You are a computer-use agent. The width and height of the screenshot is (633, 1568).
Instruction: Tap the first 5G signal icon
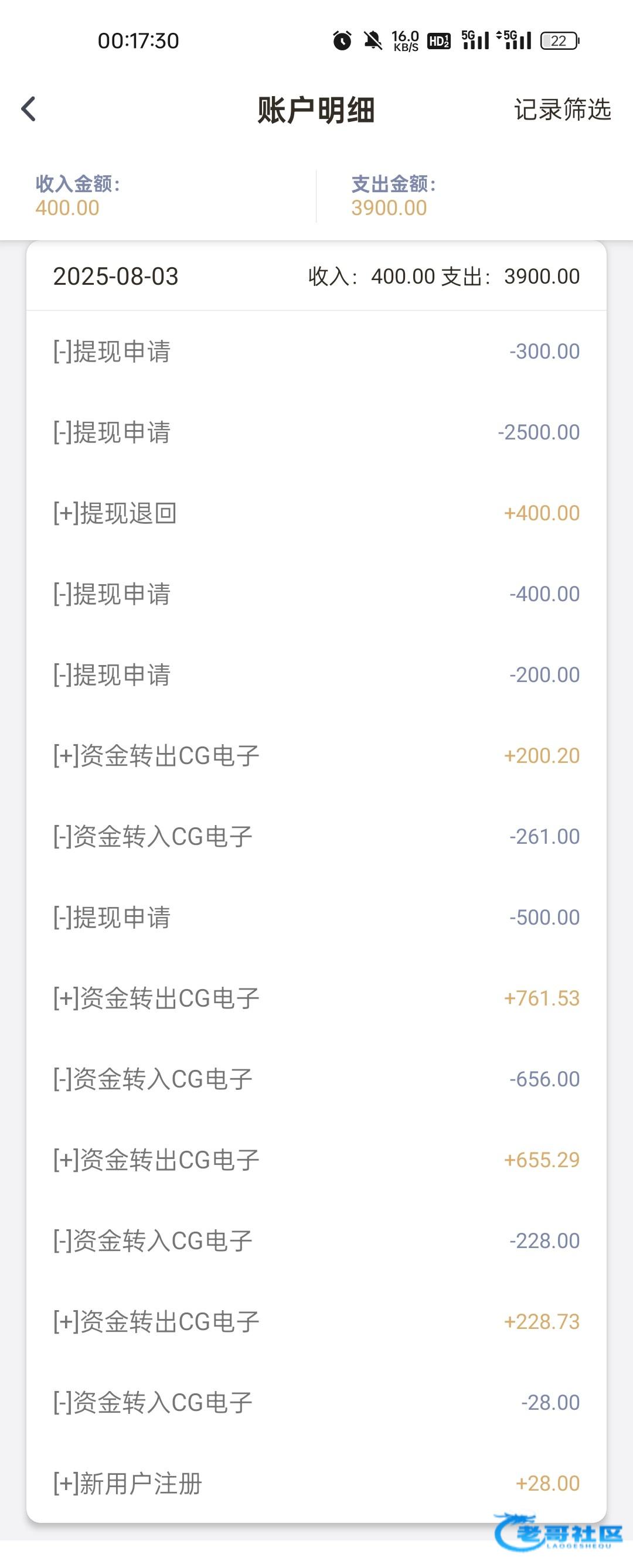coord(475,40)
